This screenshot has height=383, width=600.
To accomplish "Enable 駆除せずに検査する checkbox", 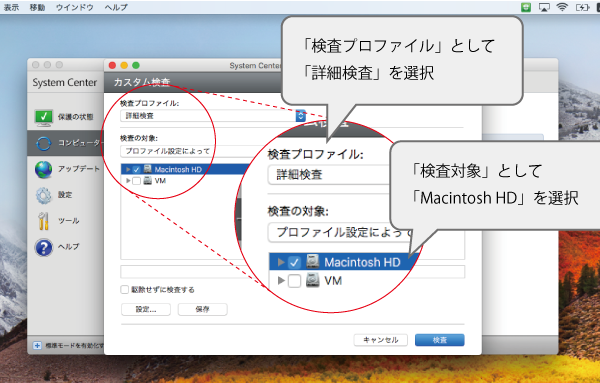I will [124, 290].
